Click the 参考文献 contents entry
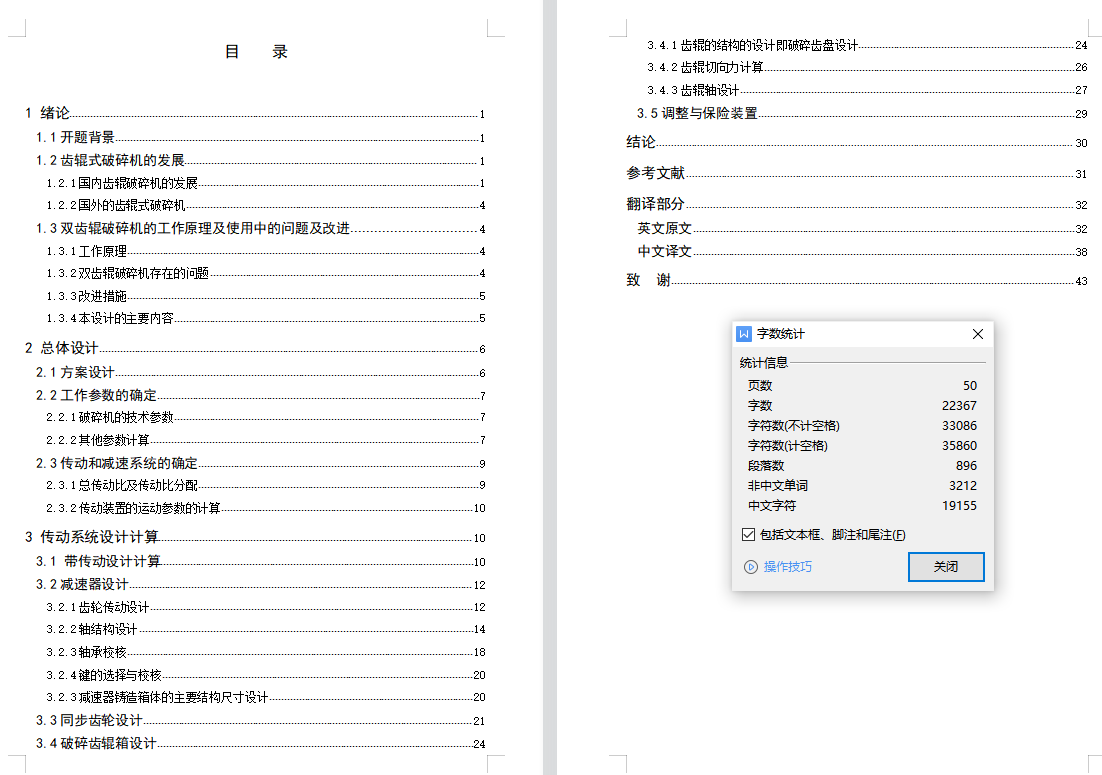 click(655, 173)
